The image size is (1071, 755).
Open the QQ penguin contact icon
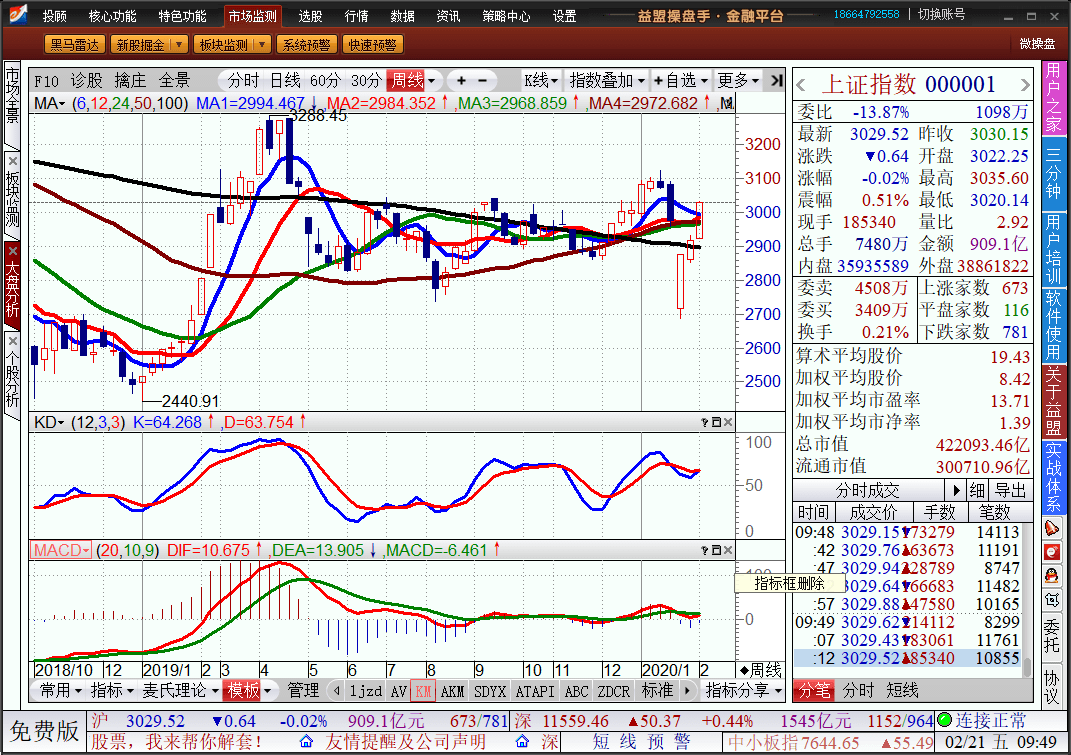pos(1052,575)
